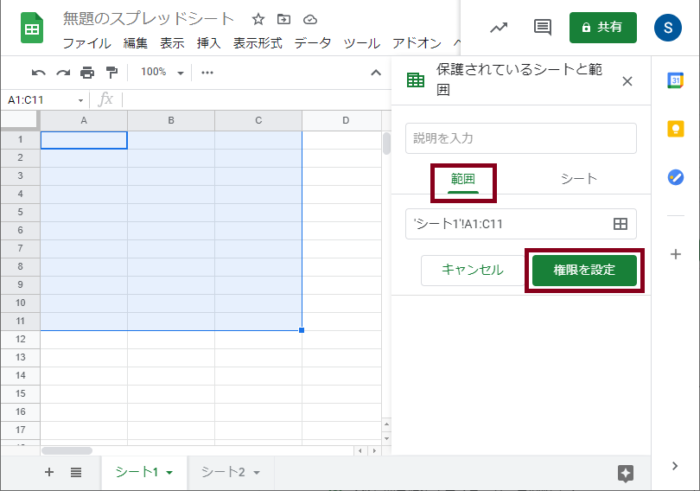Click the 権限を設定 button
The width and height of the screenshot is (700, 491).
pyautogui.click(x=584, y=270)
